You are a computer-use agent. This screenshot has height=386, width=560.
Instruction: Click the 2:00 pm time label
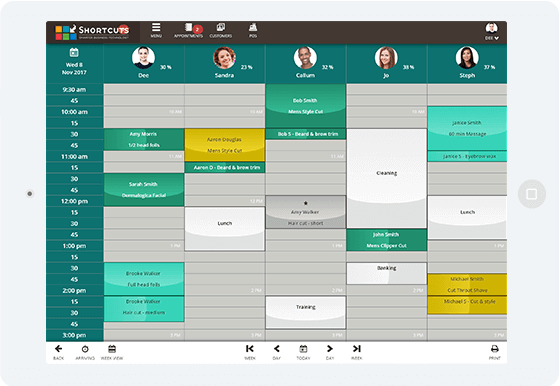click(74, 290)
